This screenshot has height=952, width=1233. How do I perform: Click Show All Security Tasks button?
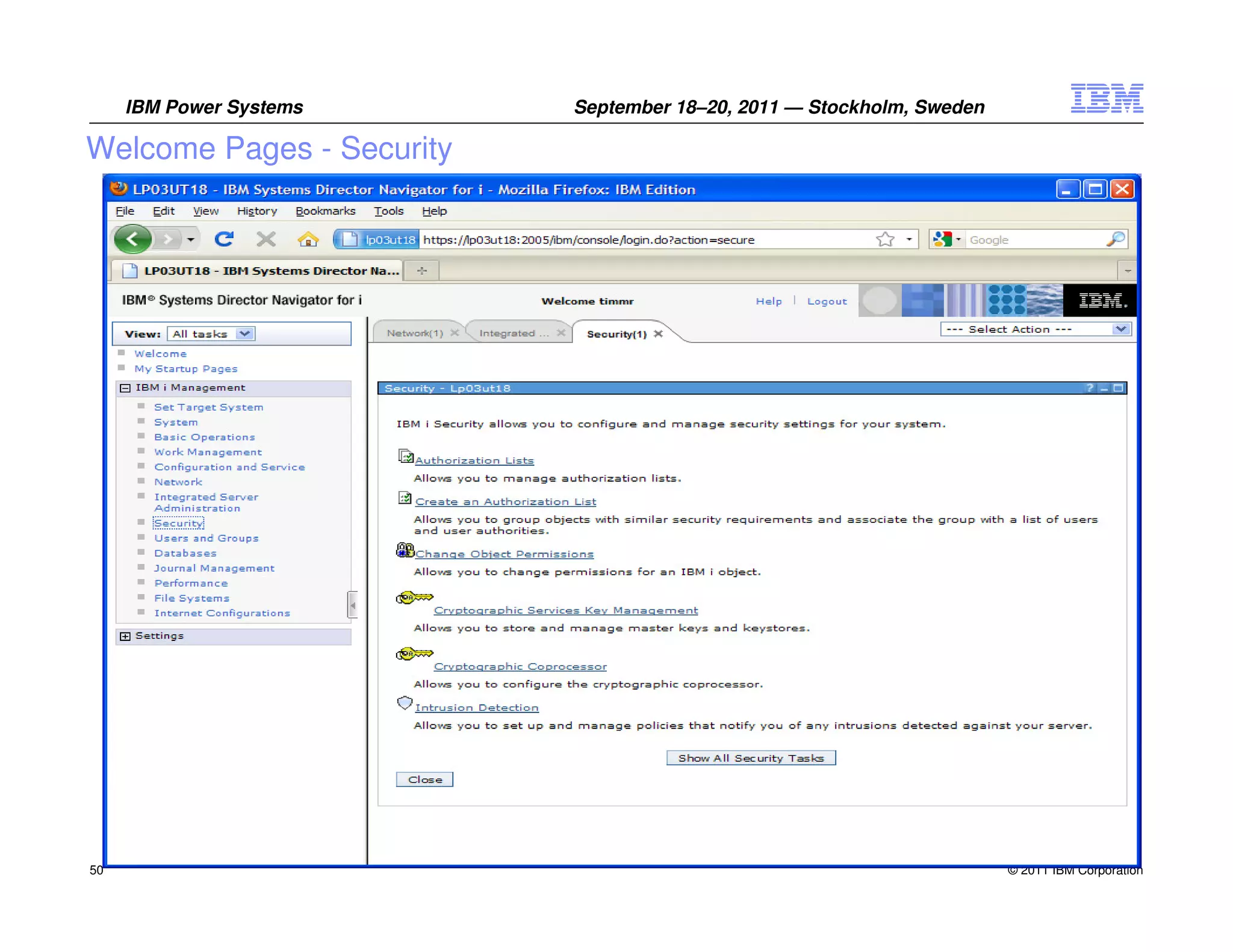click(751, 758)
